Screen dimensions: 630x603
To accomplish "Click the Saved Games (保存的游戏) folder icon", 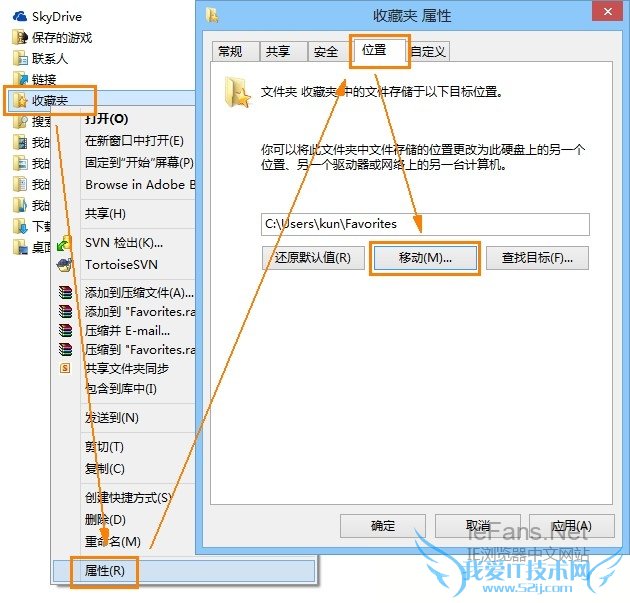I will coord(20,37).
